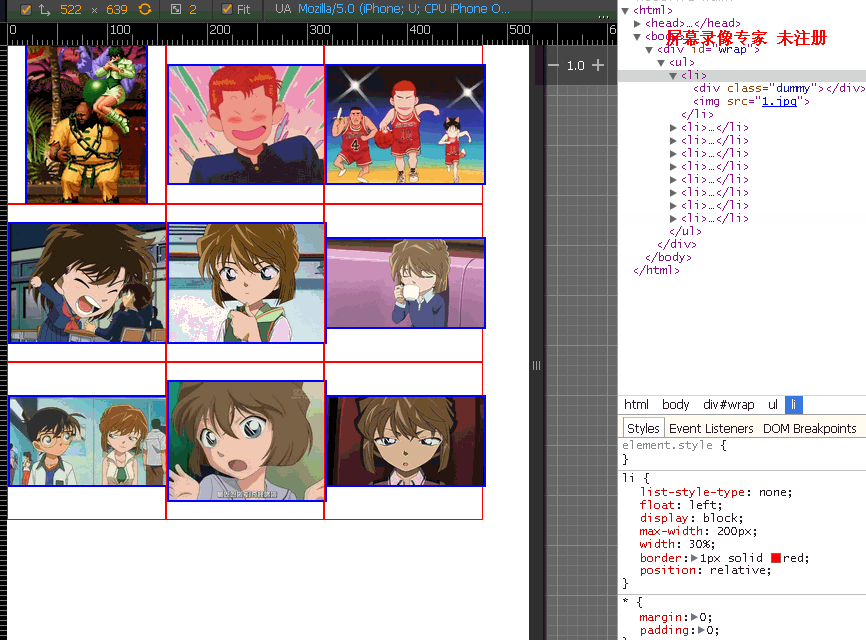Toggle the Fit checkbox
The height and width of the screenshot is (640, 866).
[227, 9]
